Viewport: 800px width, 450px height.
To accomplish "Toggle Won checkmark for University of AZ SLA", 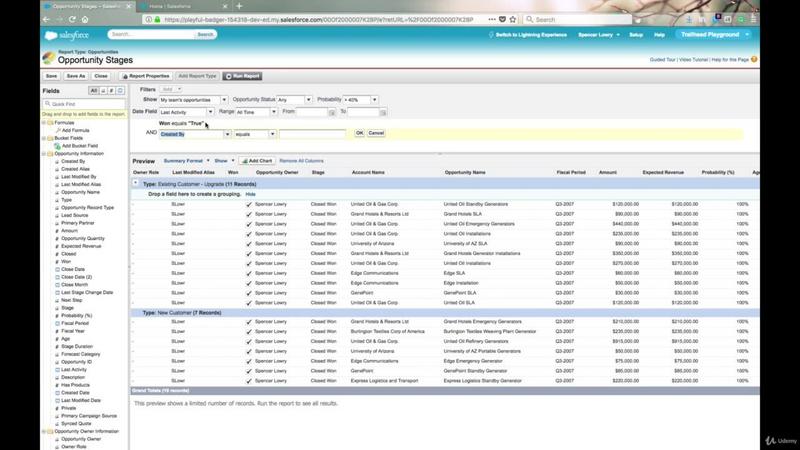I will 249,244.
